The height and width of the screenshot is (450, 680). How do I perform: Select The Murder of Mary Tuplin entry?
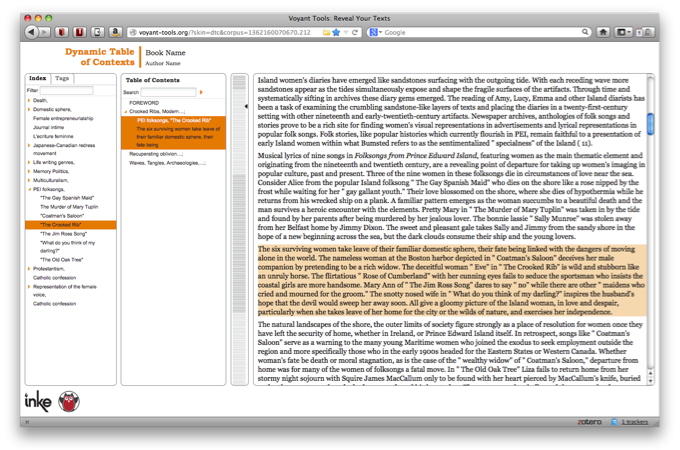click(x=69, y=207)
